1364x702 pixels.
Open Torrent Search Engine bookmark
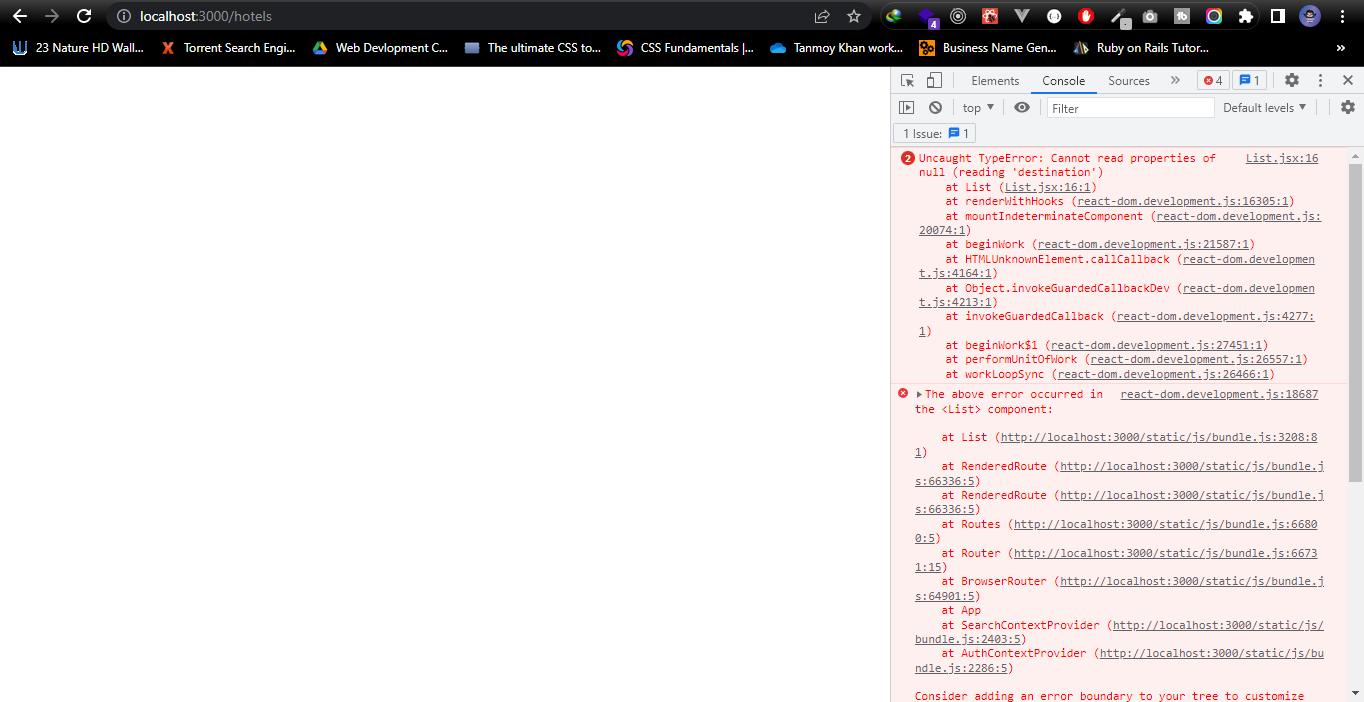(x=228, y=47)
